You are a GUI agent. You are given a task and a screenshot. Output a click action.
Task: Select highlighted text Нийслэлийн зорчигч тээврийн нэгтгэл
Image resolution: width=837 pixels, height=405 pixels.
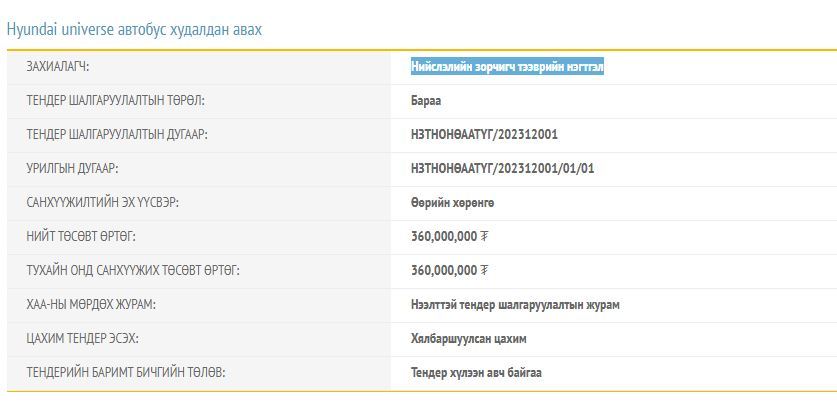(507, 67)
